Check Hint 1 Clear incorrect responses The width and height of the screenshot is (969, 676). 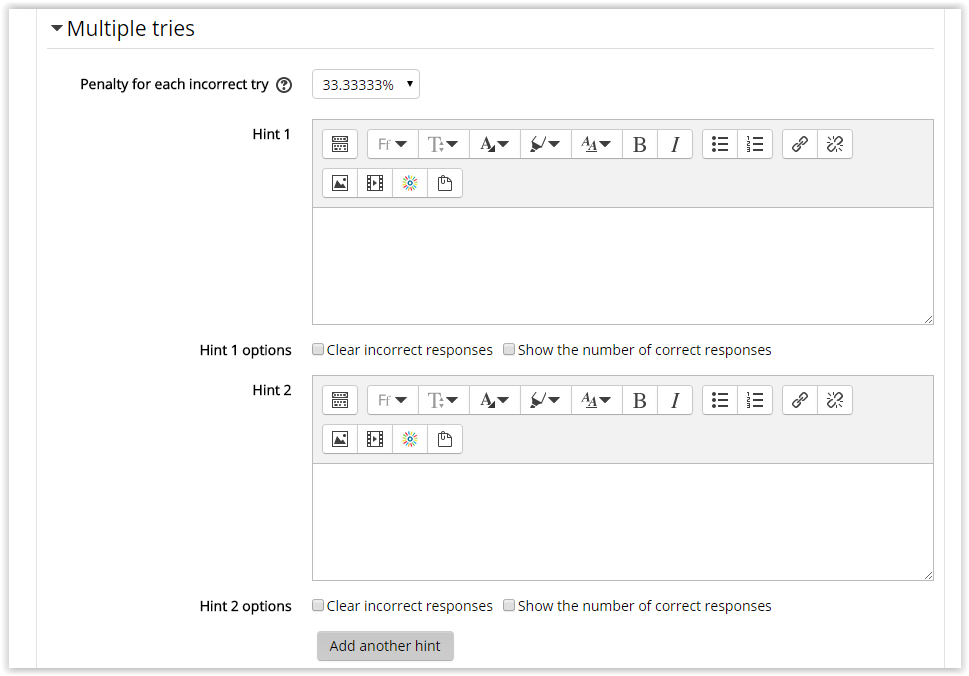(x=318, y=350)
